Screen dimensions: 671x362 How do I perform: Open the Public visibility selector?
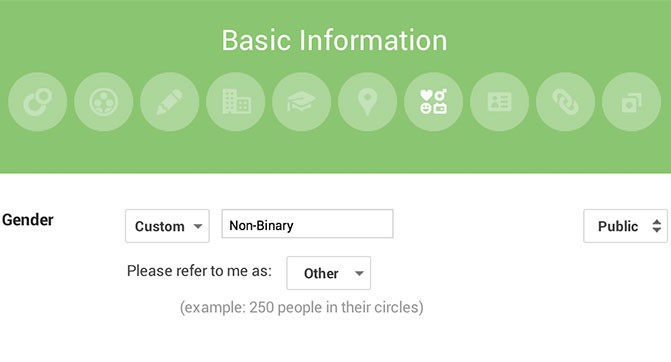pyautogui.click(x=625, y=226)
